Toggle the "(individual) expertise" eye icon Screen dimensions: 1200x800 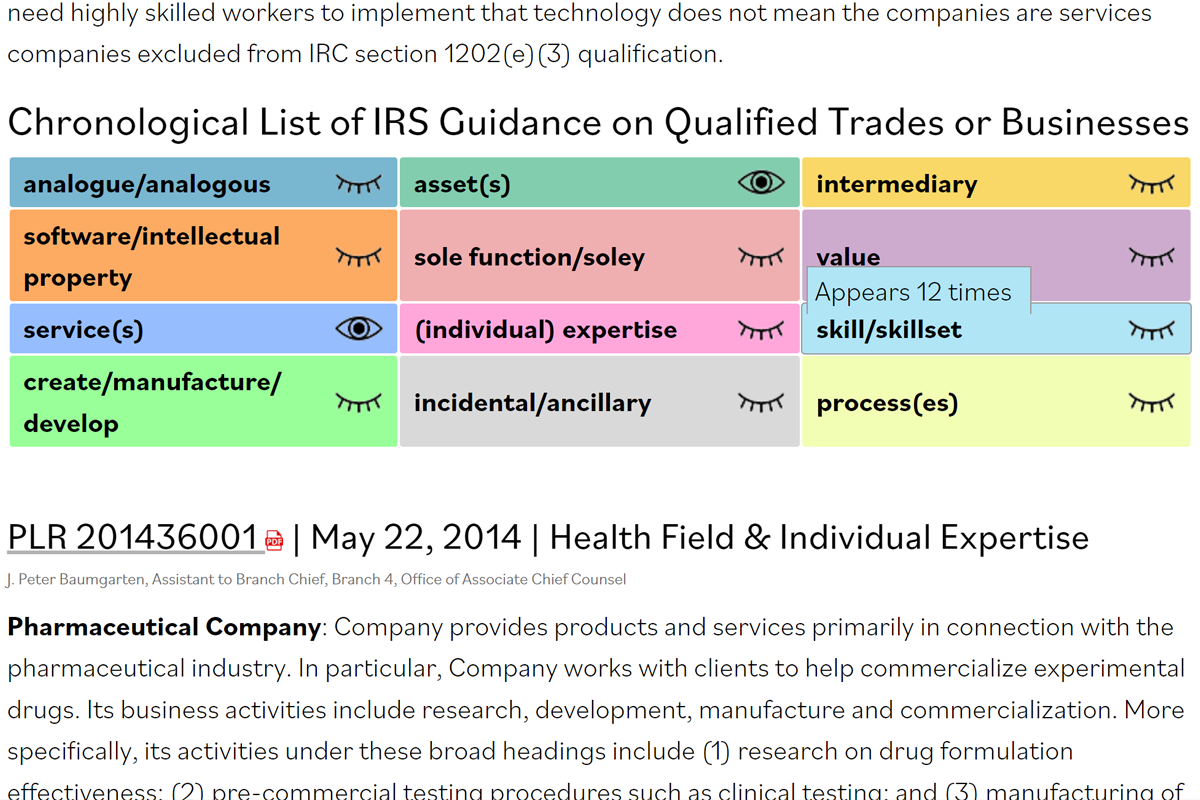tap(760, 328)
